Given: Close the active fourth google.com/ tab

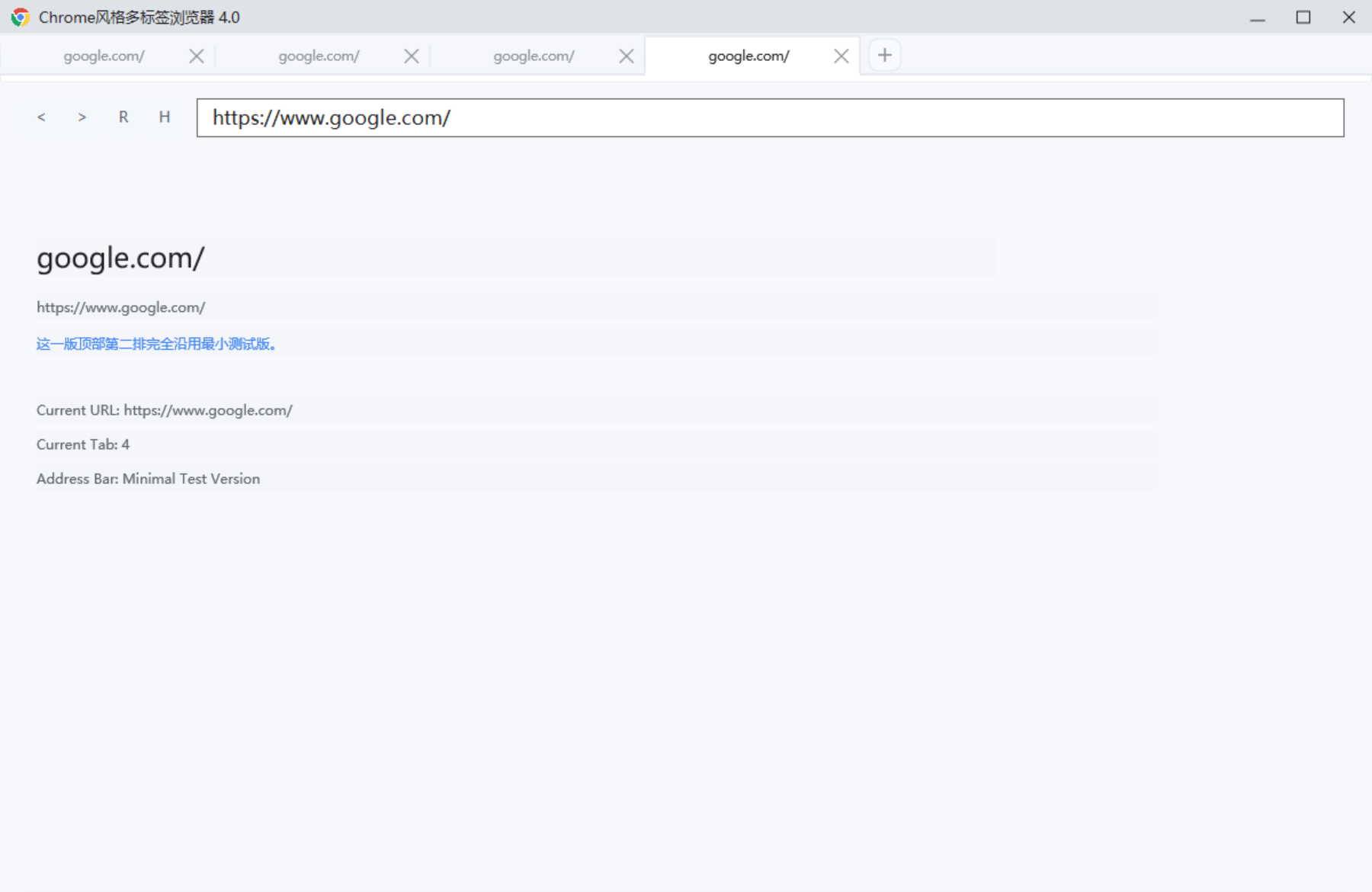Looking at the screenshot, I should pos(841,56).
